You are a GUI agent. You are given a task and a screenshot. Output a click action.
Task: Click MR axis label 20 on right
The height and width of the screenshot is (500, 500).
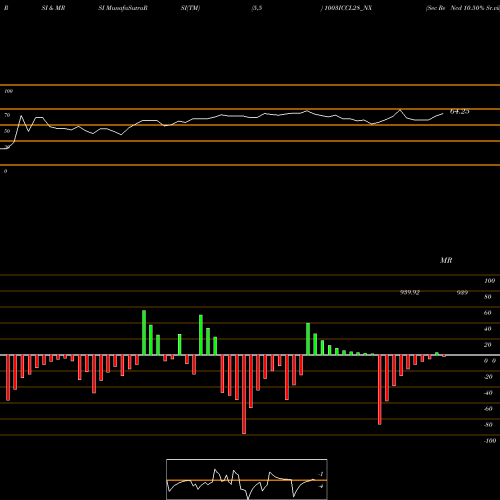[x=488, y=345]
